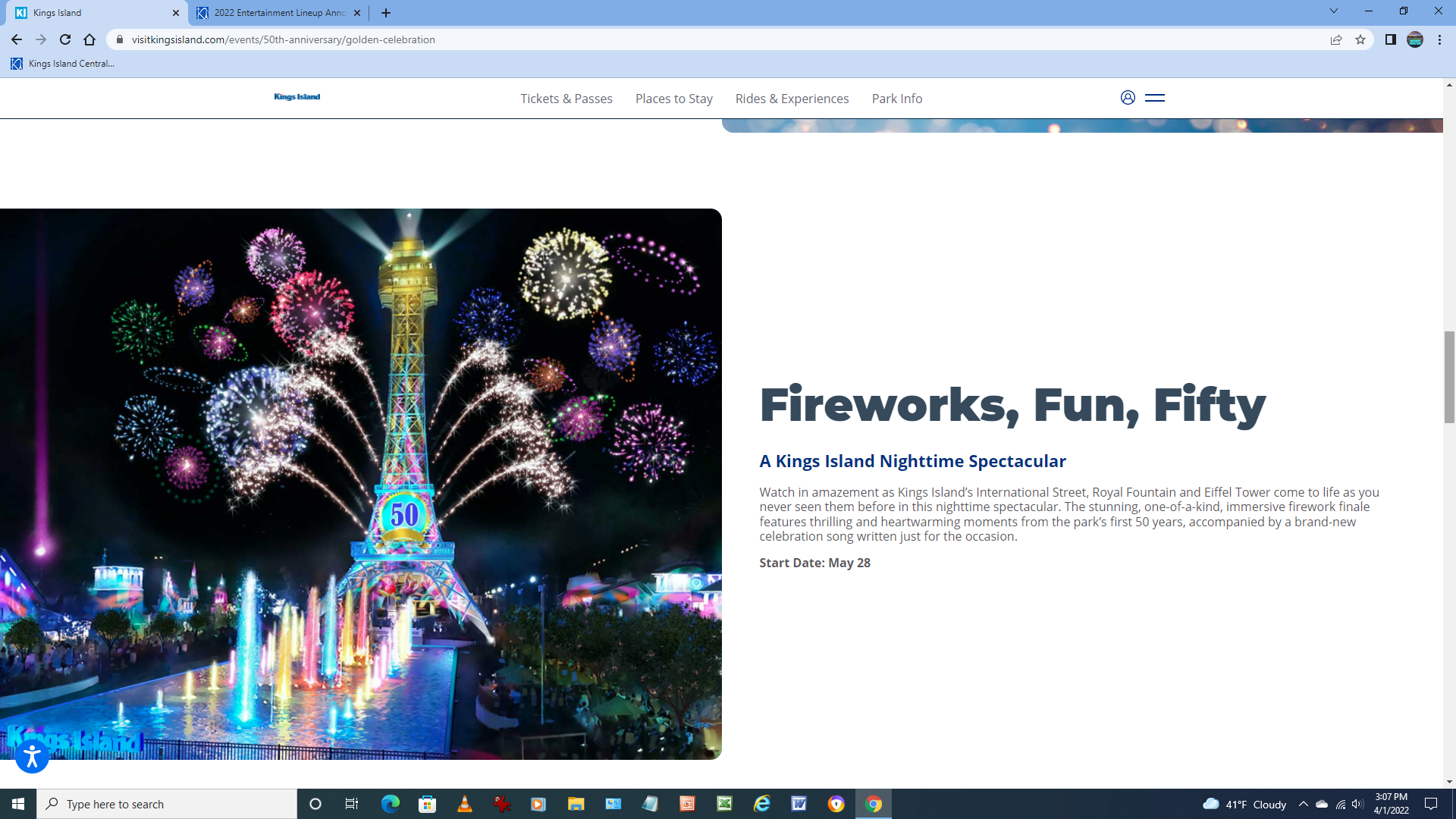Open the Windows Start menu
Screen dimensions: 1456x819
click(x=18, y=804)
